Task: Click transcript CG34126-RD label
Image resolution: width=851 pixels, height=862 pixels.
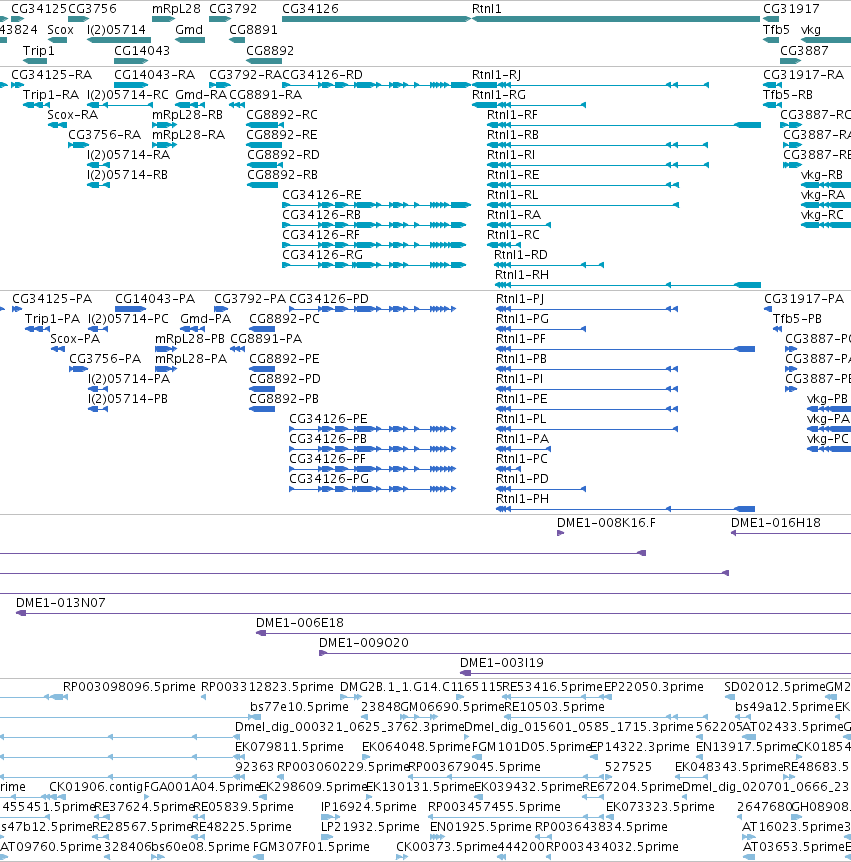Action: (x=322, y=75)
